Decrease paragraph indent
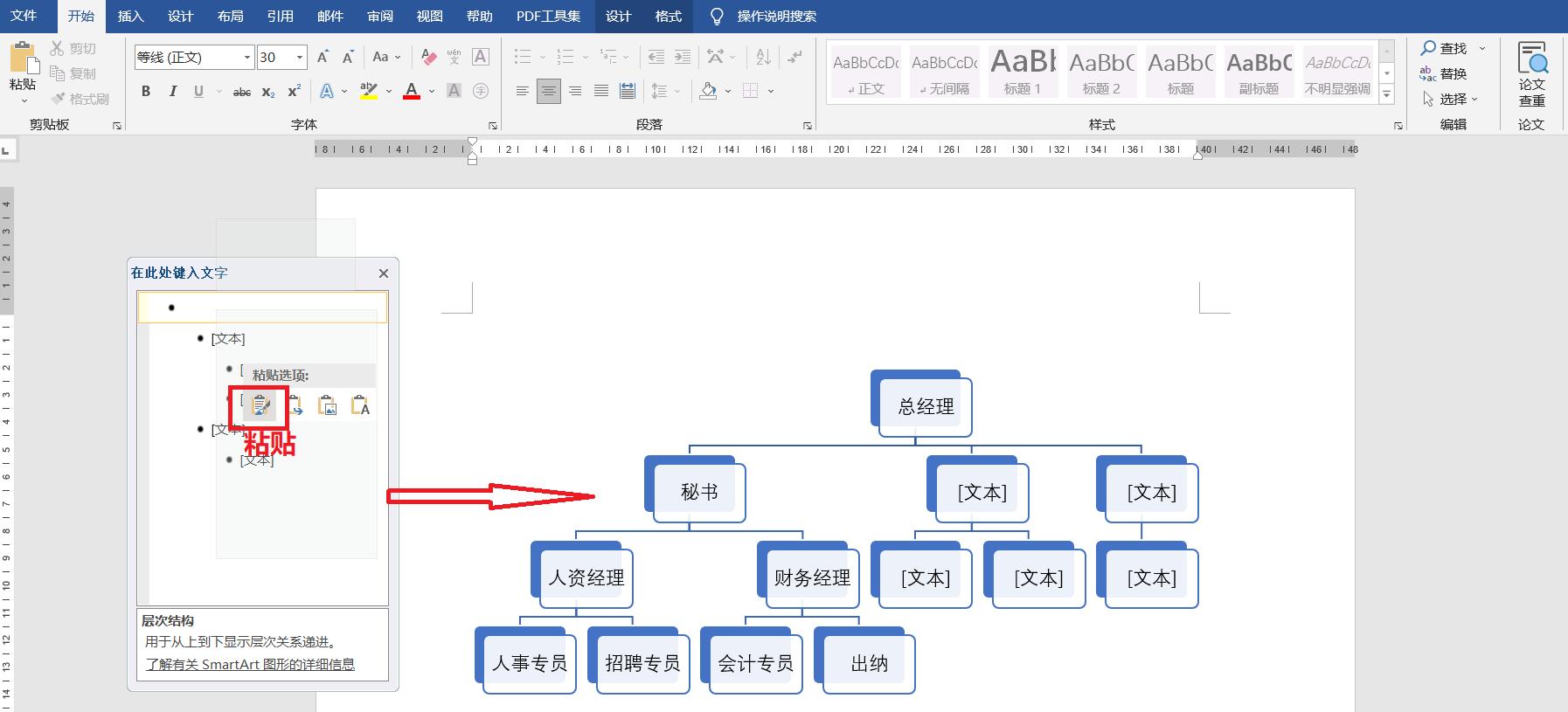Viewport: 1568px width, 712px height. pos(656,57)
